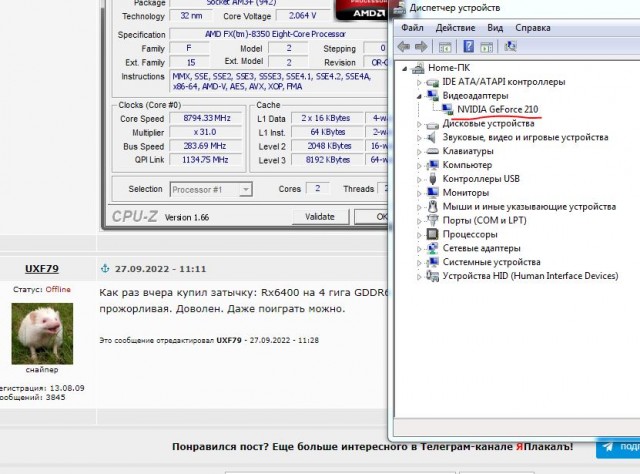
Task: Click the anchor permalink icon beside post date
Action: pyautogui.click(x=105, y=269)
